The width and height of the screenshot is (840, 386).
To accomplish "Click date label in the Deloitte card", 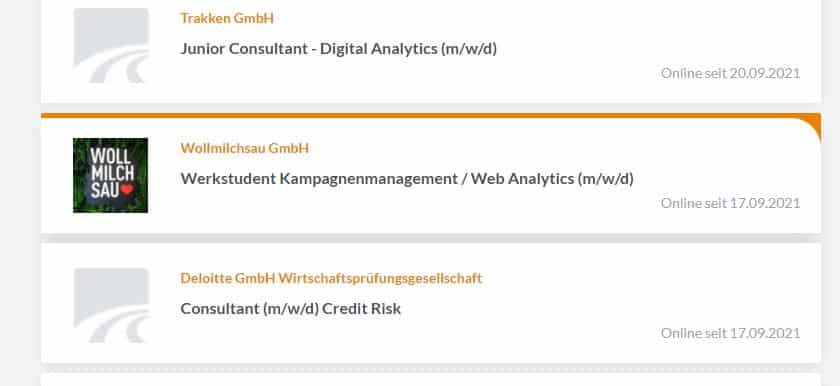I will tap(730, 333).
